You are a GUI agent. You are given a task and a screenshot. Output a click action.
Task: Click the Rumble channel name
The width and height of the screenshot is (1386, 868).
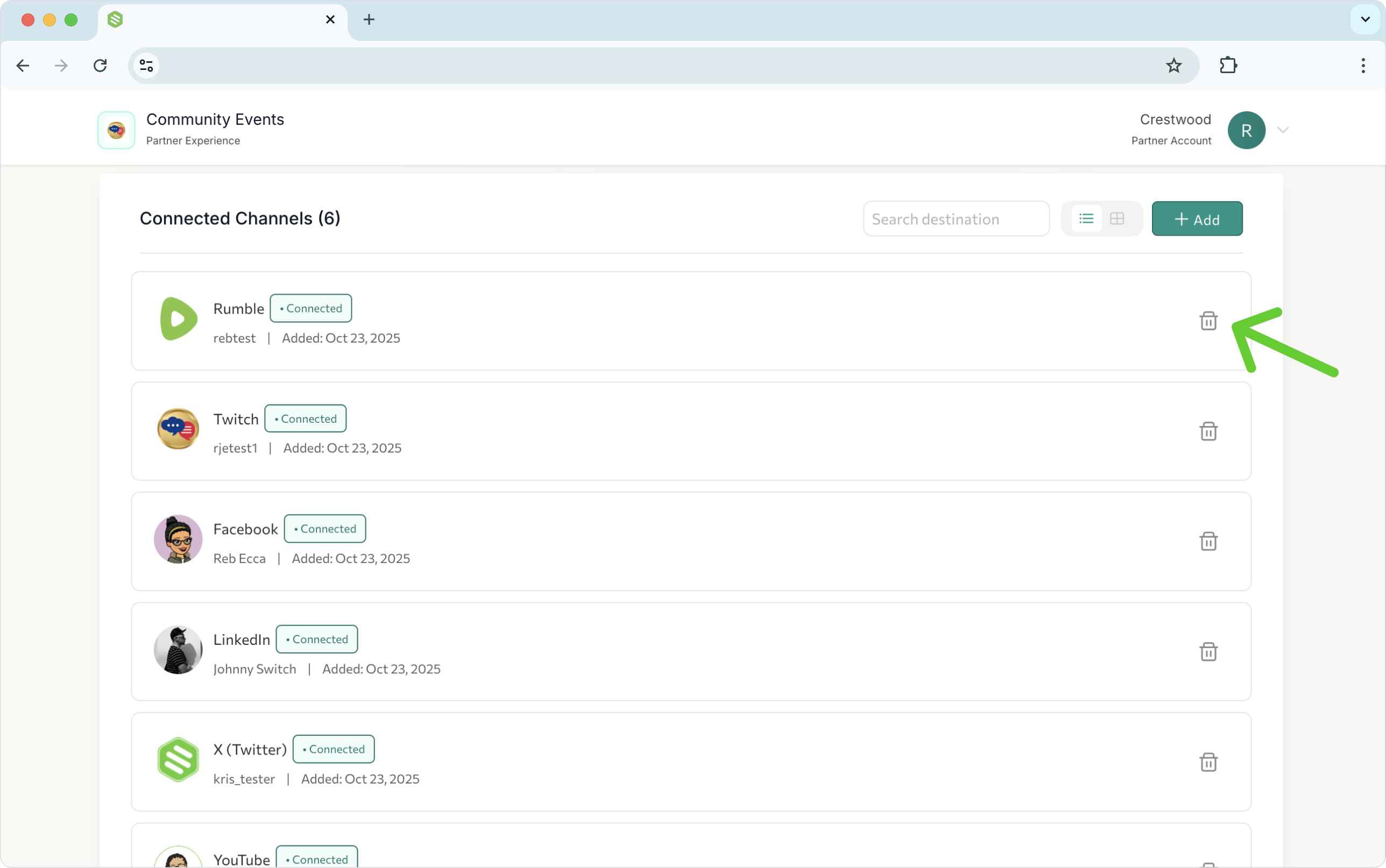[239, 309]
